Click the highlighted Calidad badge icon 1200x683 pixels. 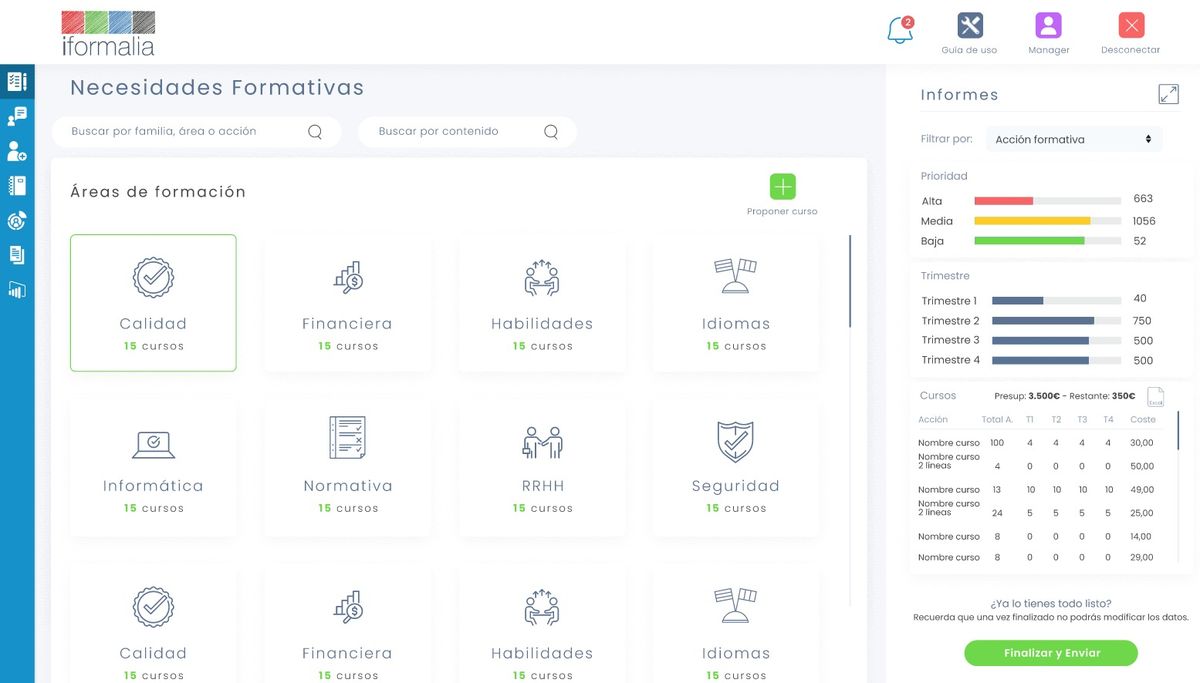pos(153,277)
